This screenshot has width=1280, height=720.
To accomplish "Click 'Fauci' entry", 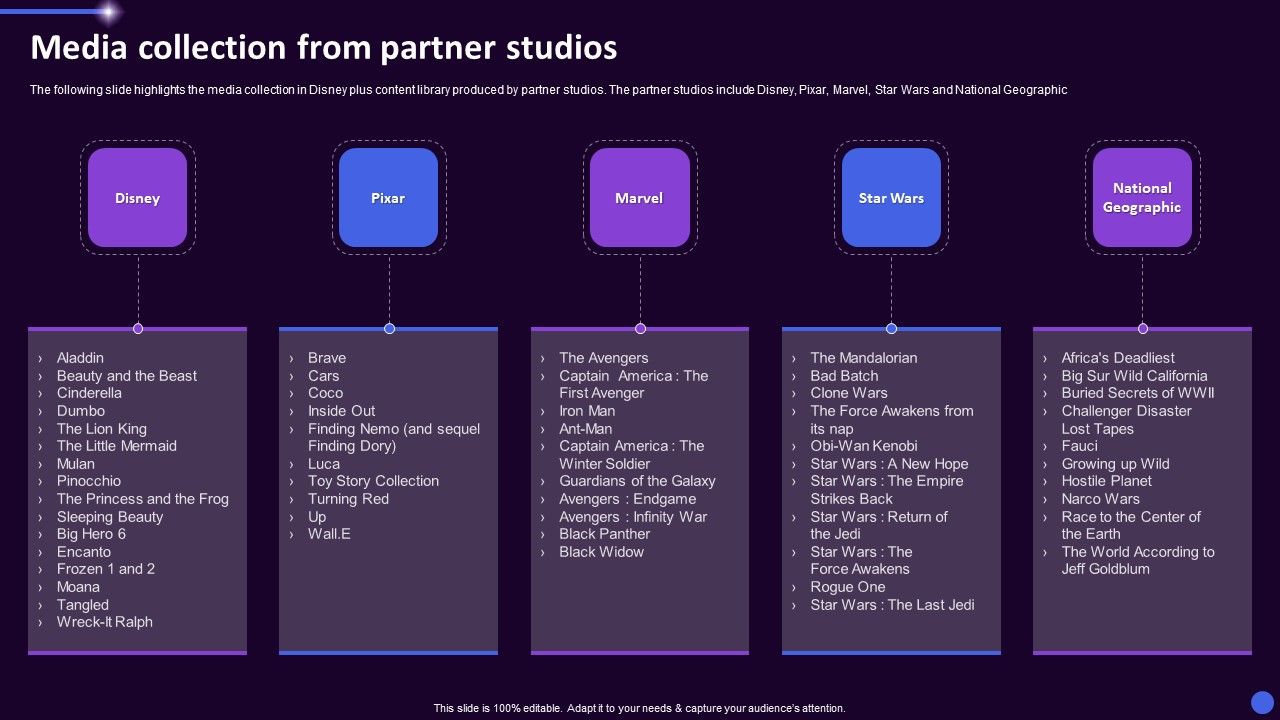I will click(1080, 446).
